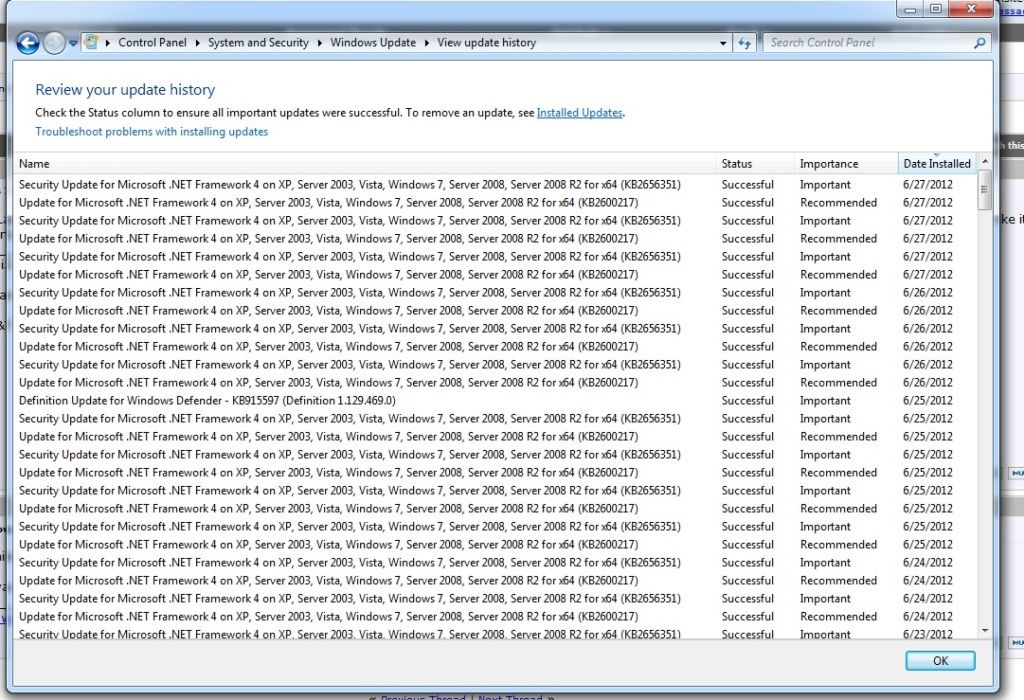
Task: Expand the arrow after System and Security
Action: click(319, 43)
